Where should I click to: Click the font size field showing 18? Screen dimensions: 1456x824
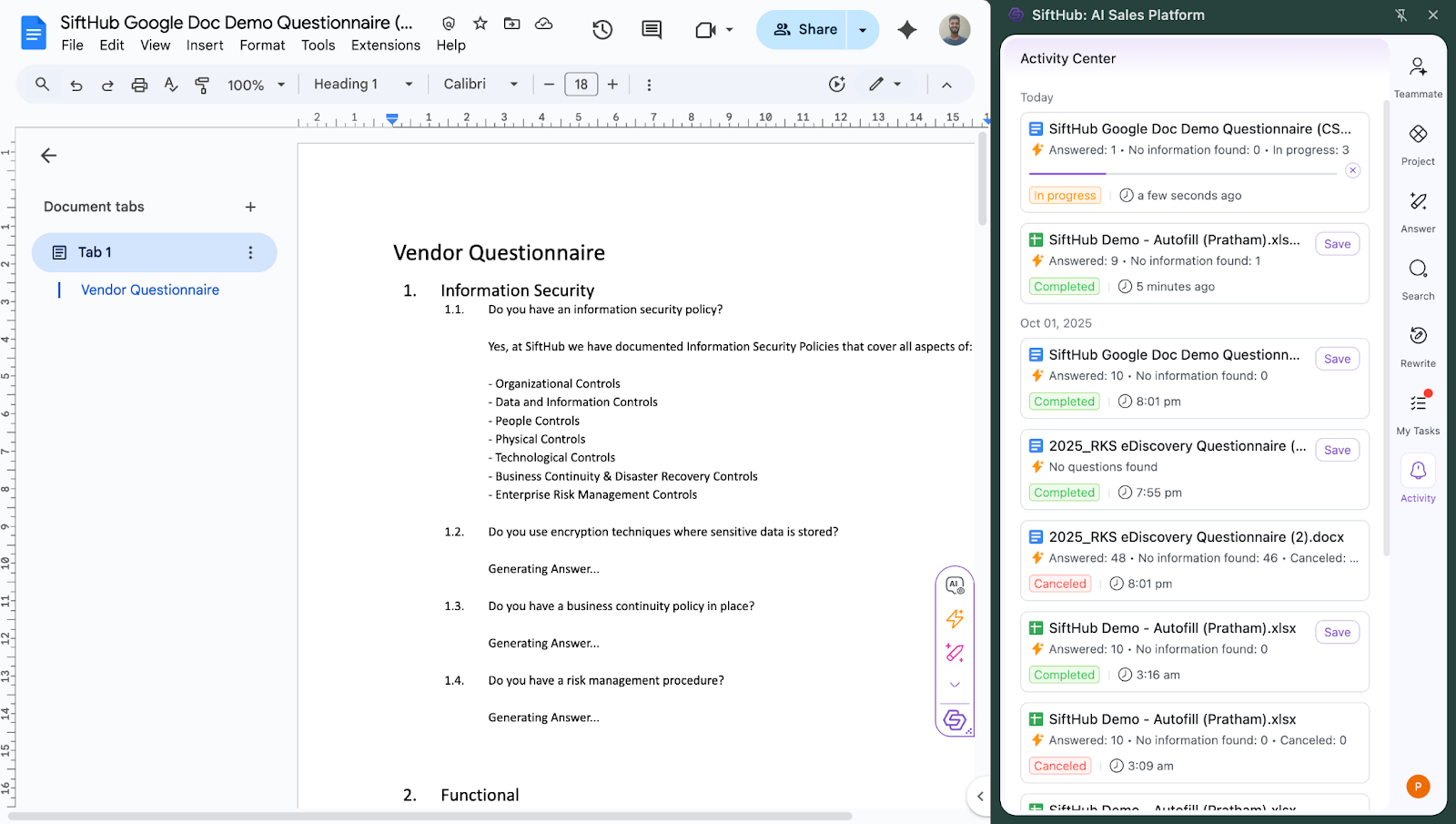coord(581,85)
